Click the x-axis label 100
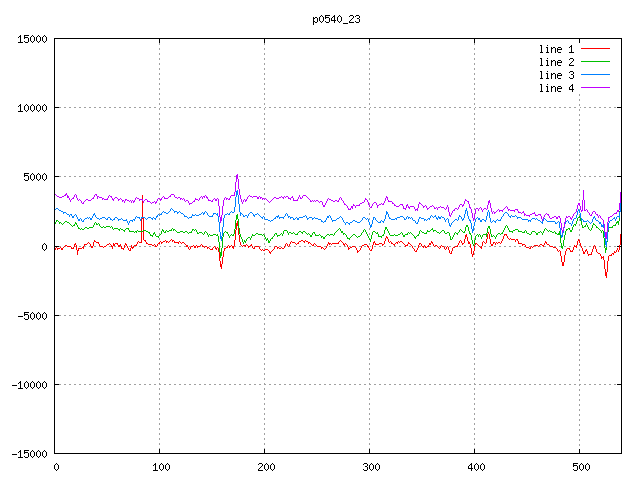Screen dimensions: 640x480 coord(161,467)
